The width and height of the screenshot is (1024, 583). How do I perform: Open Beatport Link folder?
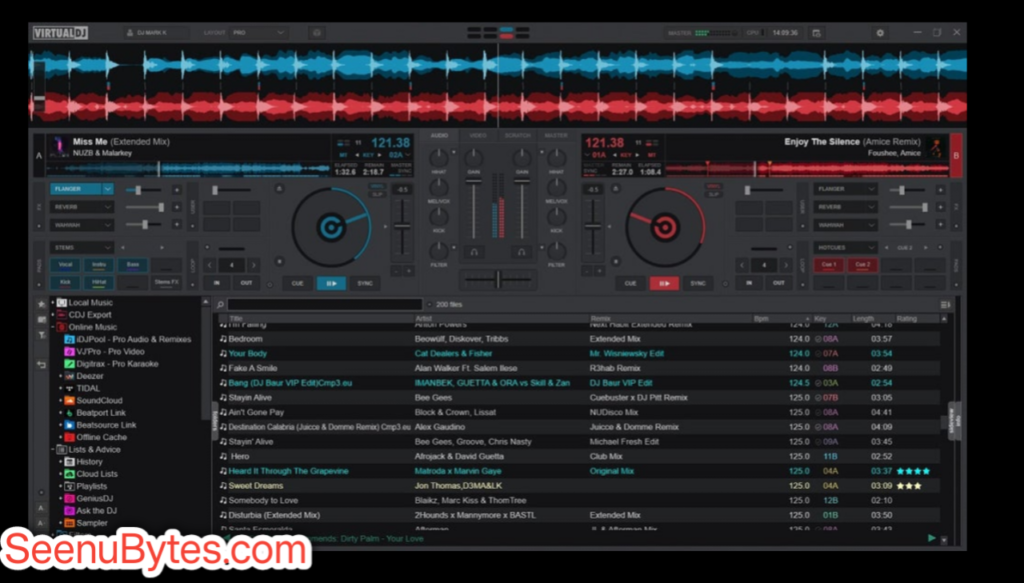click(101, 413)
